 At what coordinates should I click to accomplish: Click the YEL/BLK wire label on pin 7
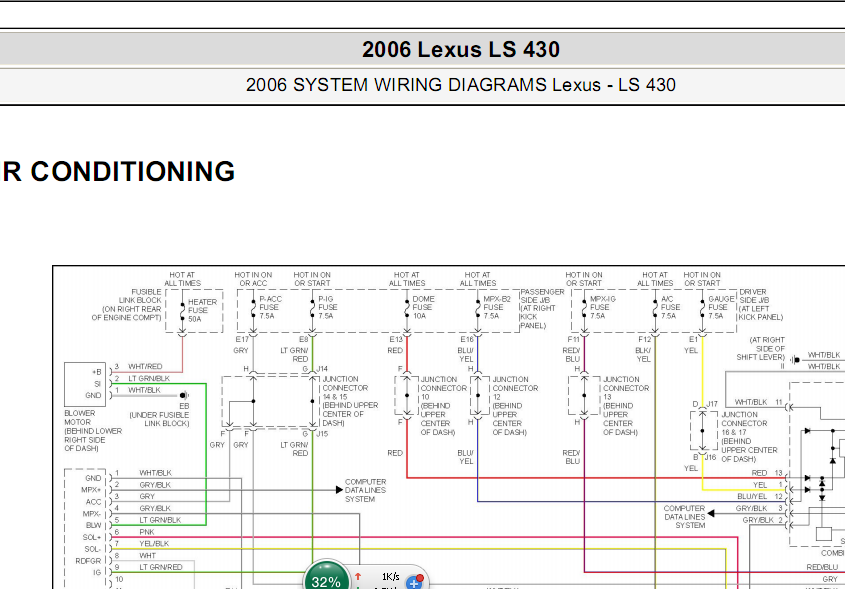pos(154,544)
